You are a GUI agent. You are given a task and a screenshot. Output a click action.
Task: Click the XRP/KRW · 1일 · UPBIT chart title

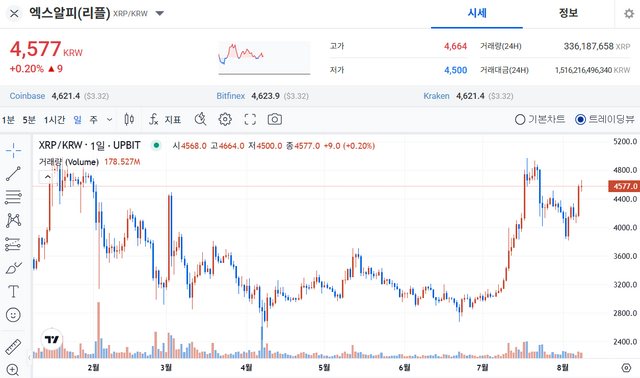(x=89, y=145)
